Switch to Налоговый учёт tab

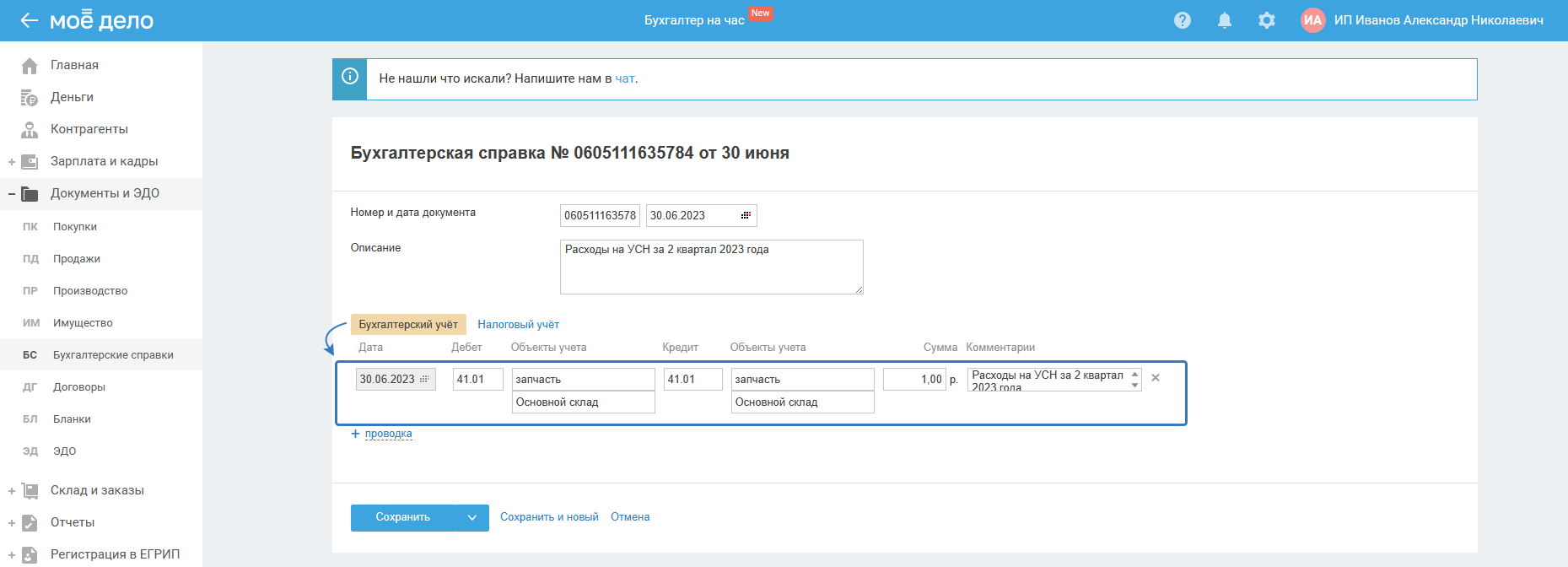518,325
